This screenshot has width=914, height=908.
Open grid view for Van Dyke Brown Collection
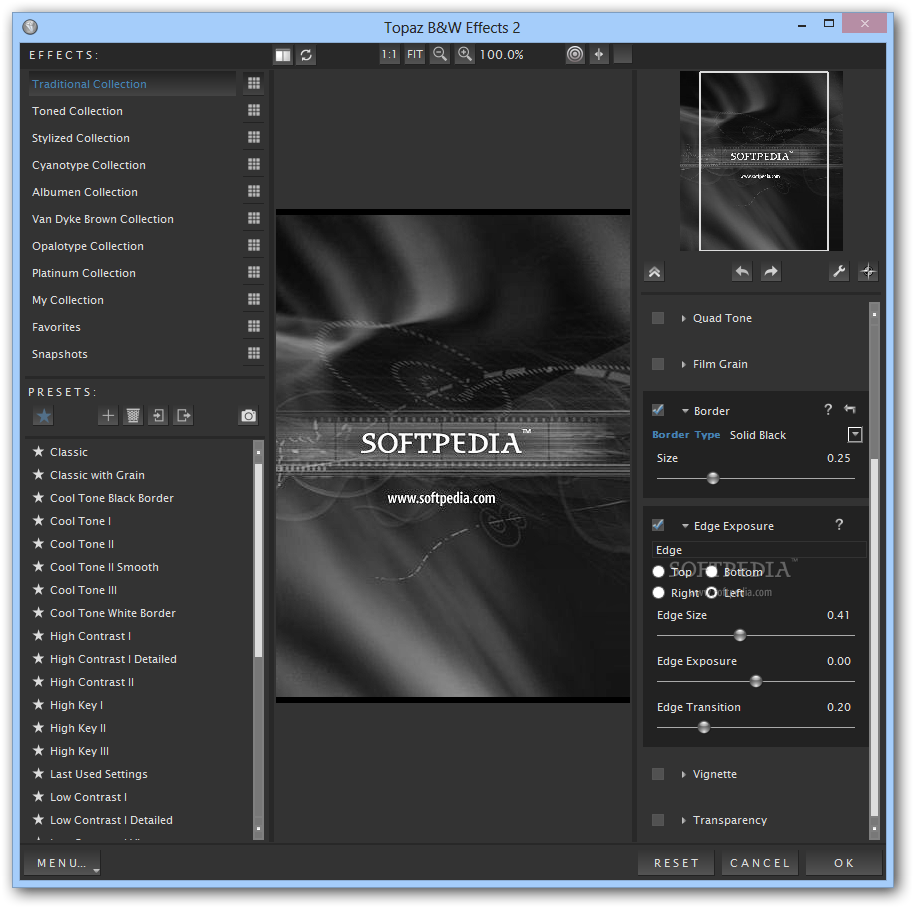(x=254, y=218)
